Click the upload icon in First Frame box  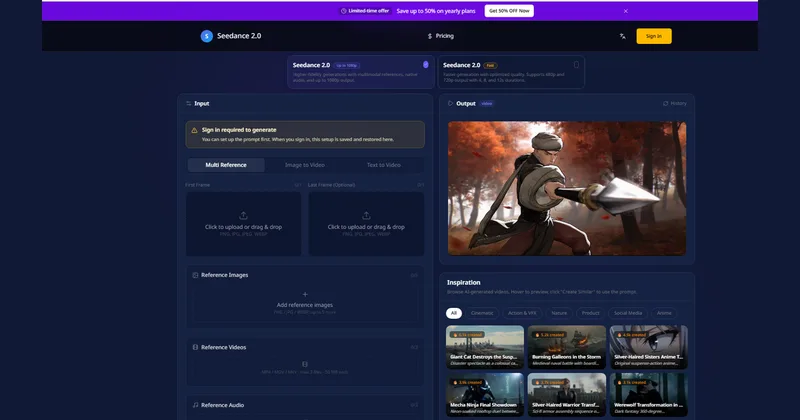pos(243,215)
